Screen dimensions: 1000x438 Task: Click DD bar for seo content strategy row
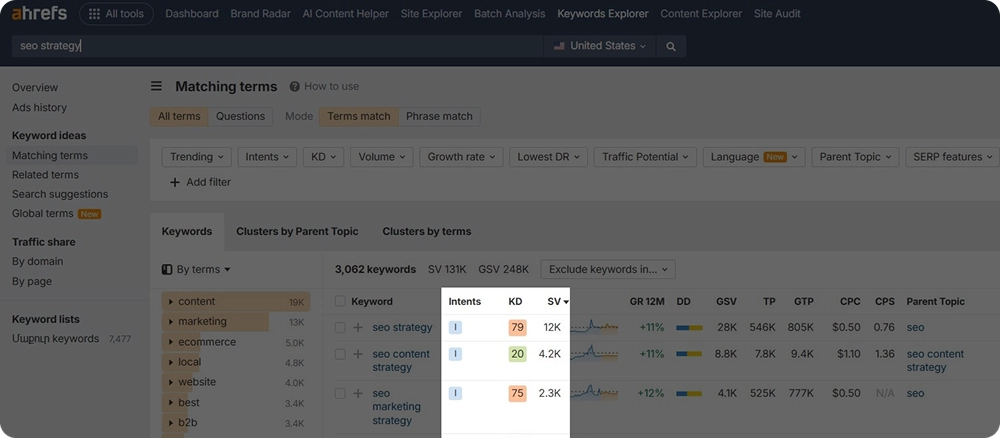[x=689, y=354]
